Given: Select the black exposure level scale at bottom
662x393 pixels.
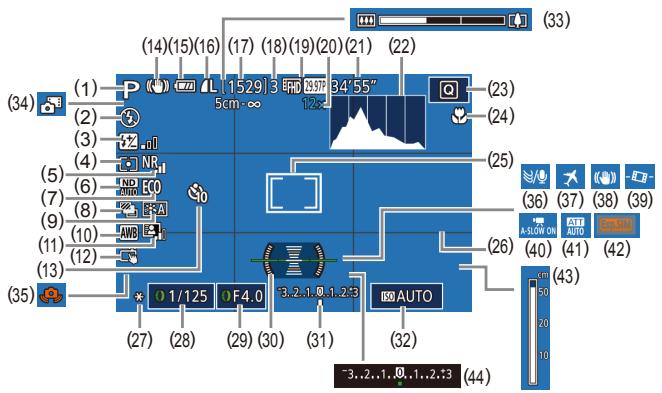Looking at the screenshot, I should (397, 375).
